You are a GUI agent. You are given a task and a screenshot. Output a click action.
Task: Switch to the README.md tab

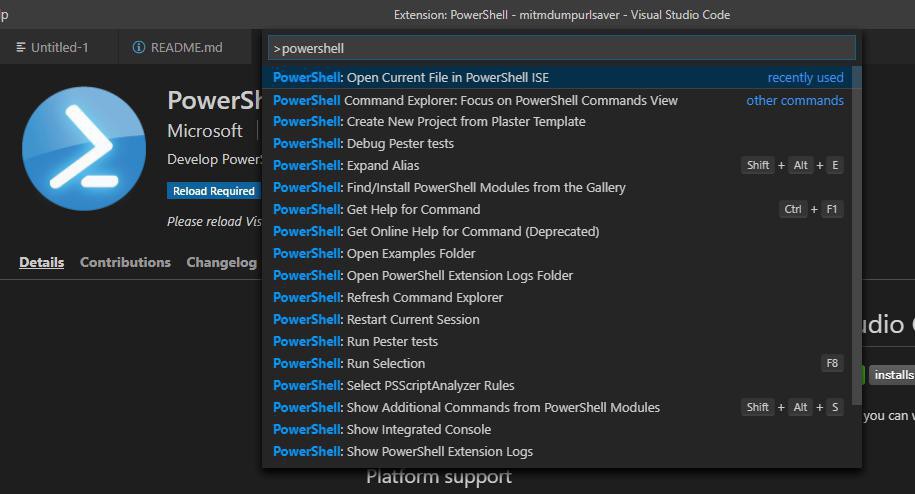pyautogui.click(x=184, y=47)
